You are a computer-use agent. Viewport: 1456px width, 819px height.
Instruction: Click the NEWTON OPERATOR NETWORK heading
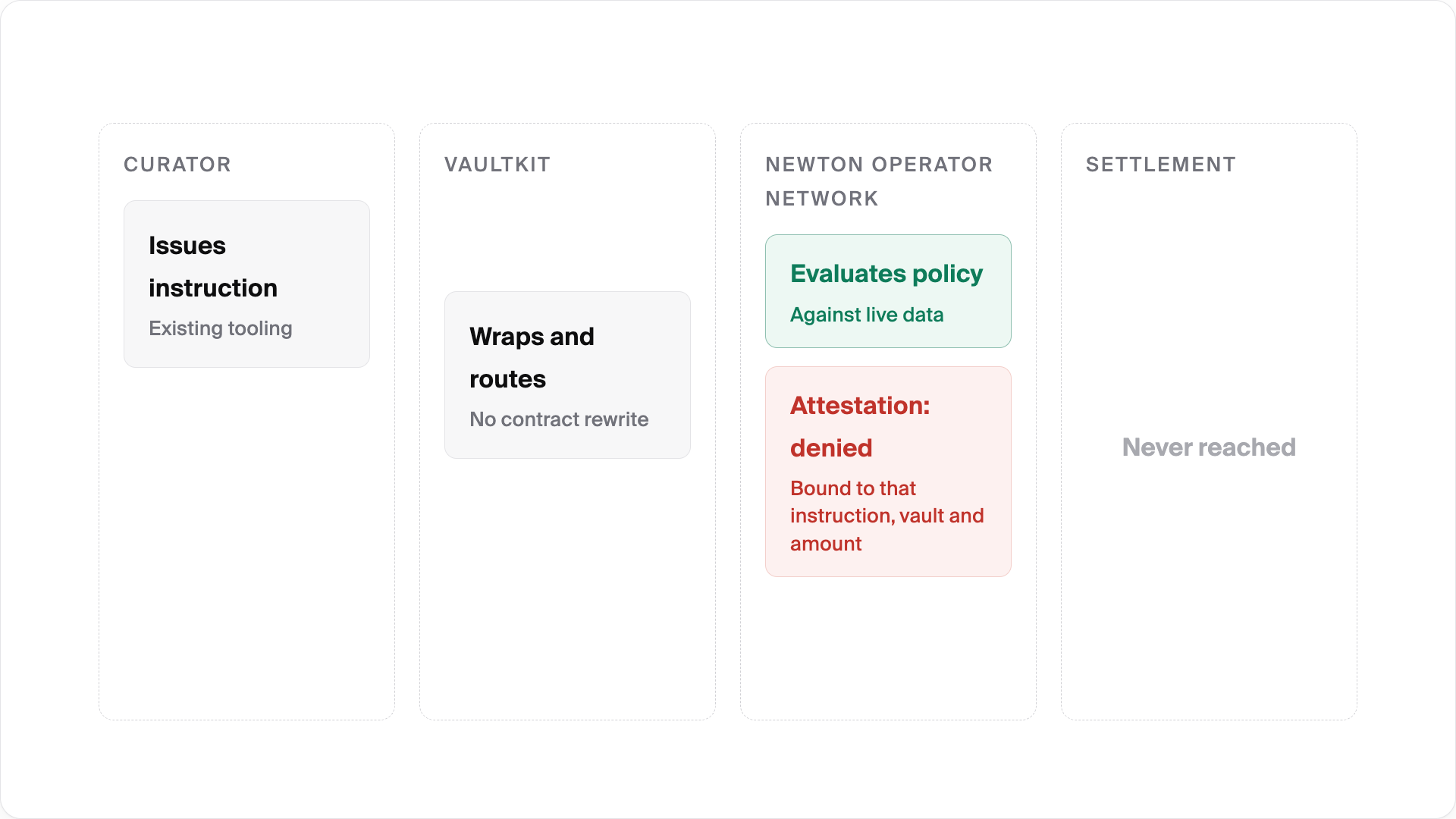879,181
